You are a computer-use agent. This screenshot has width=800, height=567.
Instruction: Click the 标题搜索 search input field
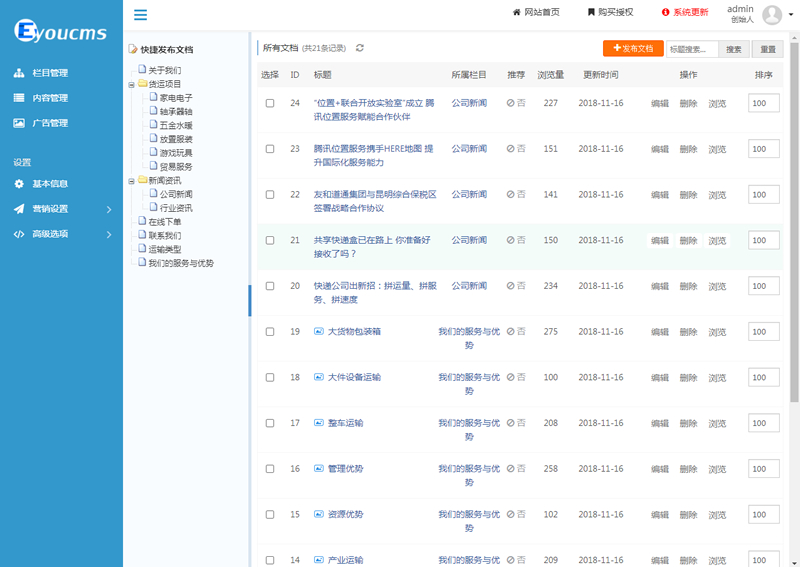coord(692,48)
